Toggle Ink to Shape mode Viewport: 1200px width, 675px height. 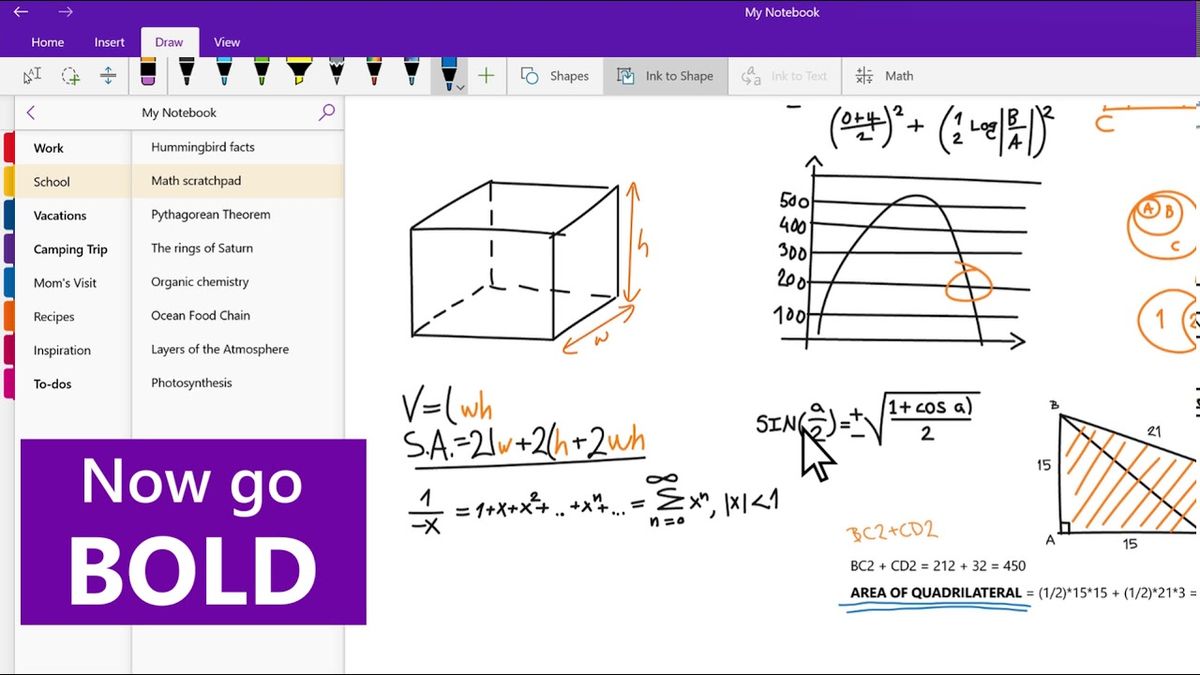point(665,75)
